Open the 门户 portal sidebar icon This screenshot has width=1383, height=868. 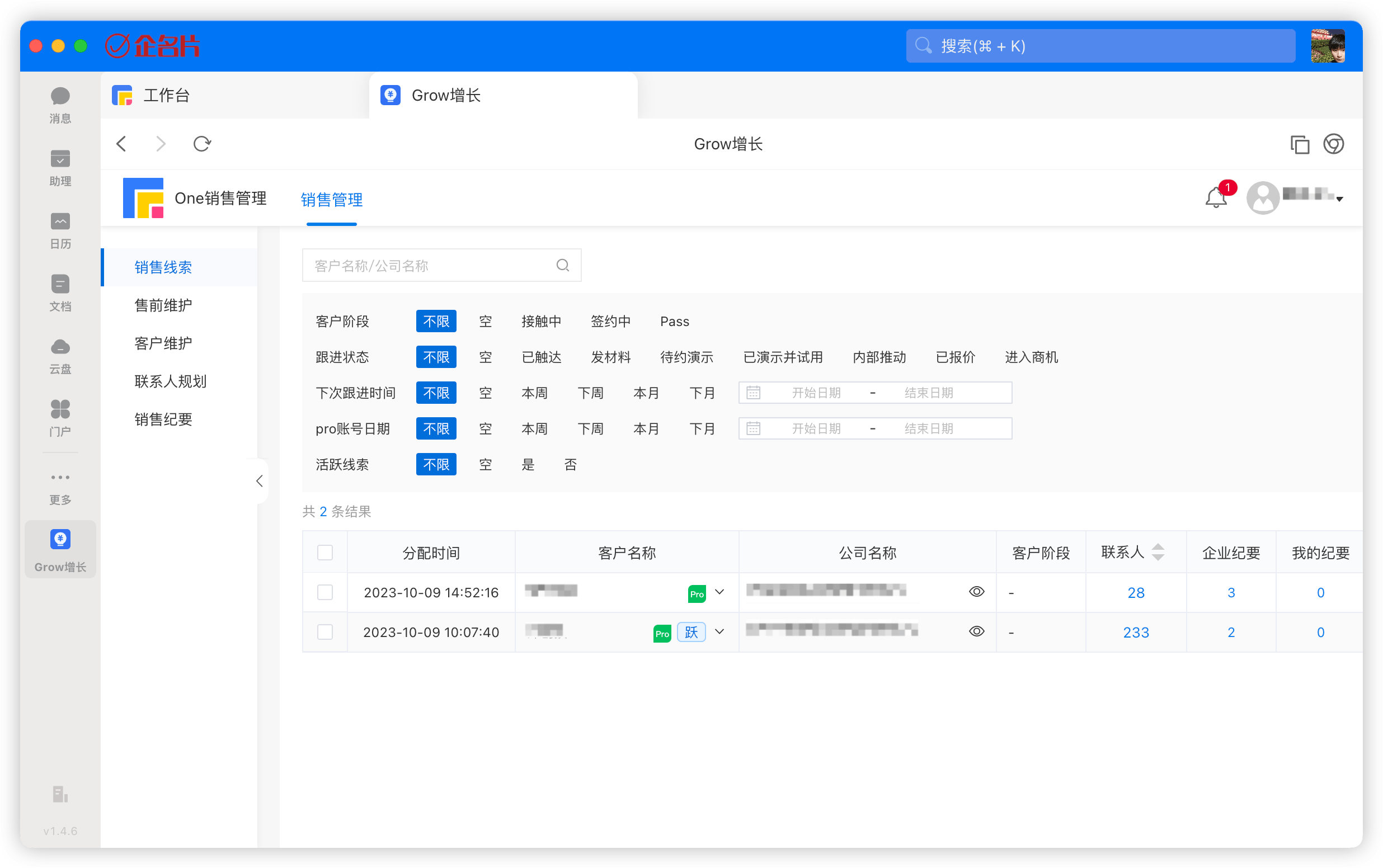point(60,417)
